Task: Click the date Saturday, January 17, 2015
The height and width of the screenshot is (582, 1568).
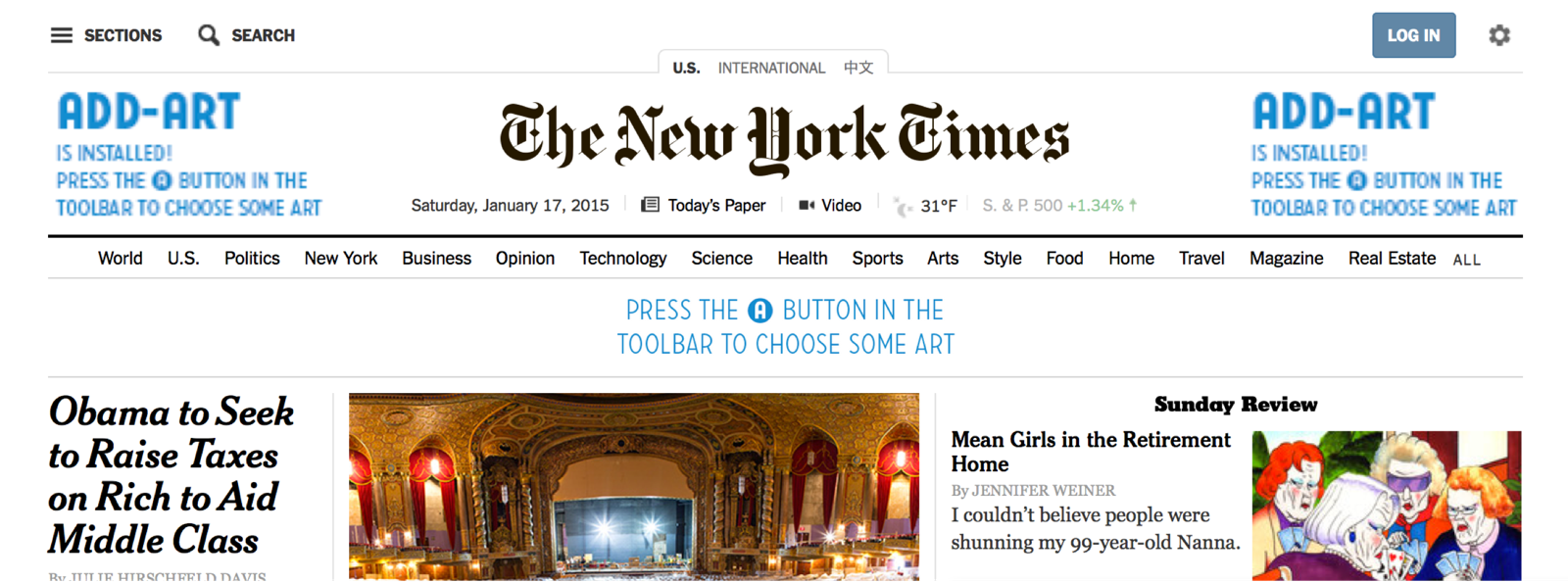Action: click(x=510, y=205)
